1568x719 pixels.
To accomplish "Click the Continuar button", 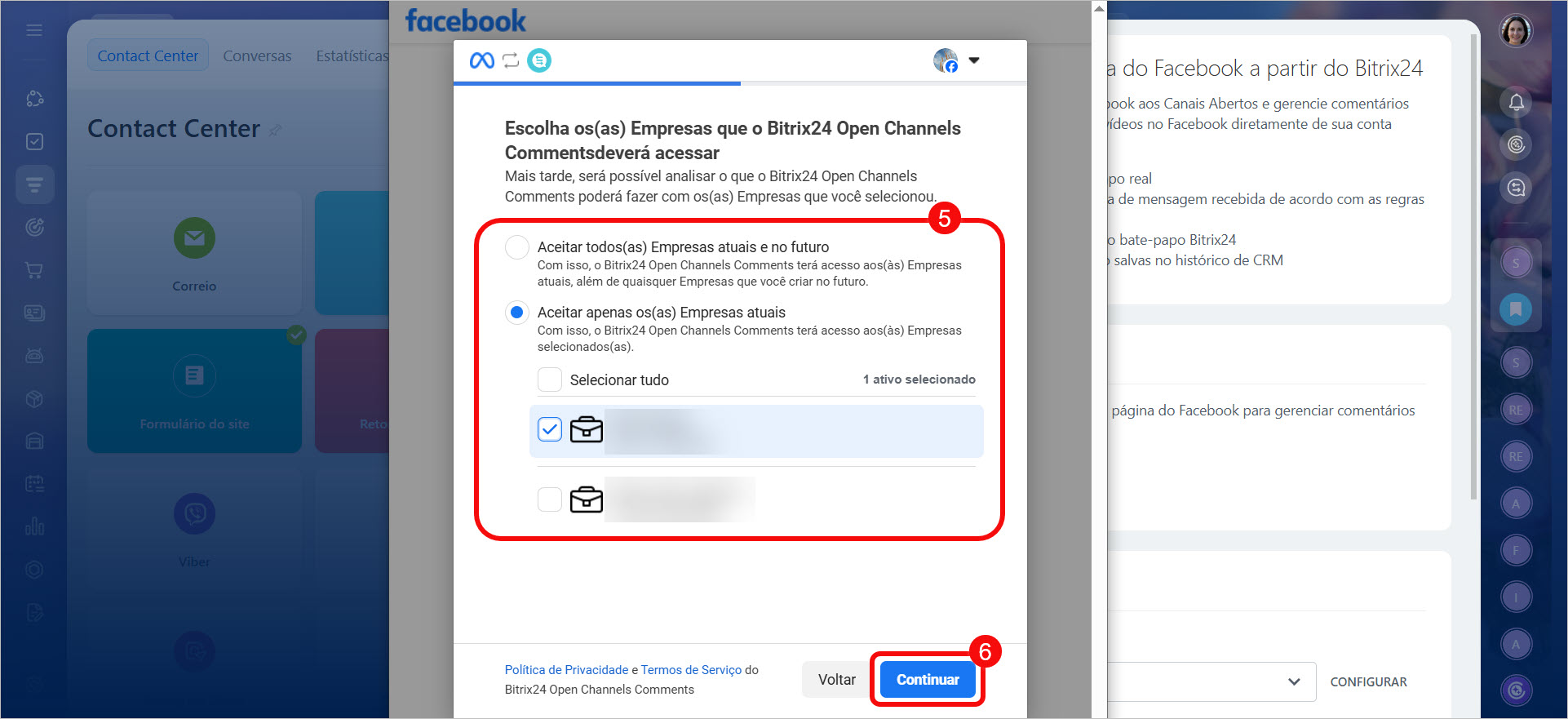I will 928,679.
